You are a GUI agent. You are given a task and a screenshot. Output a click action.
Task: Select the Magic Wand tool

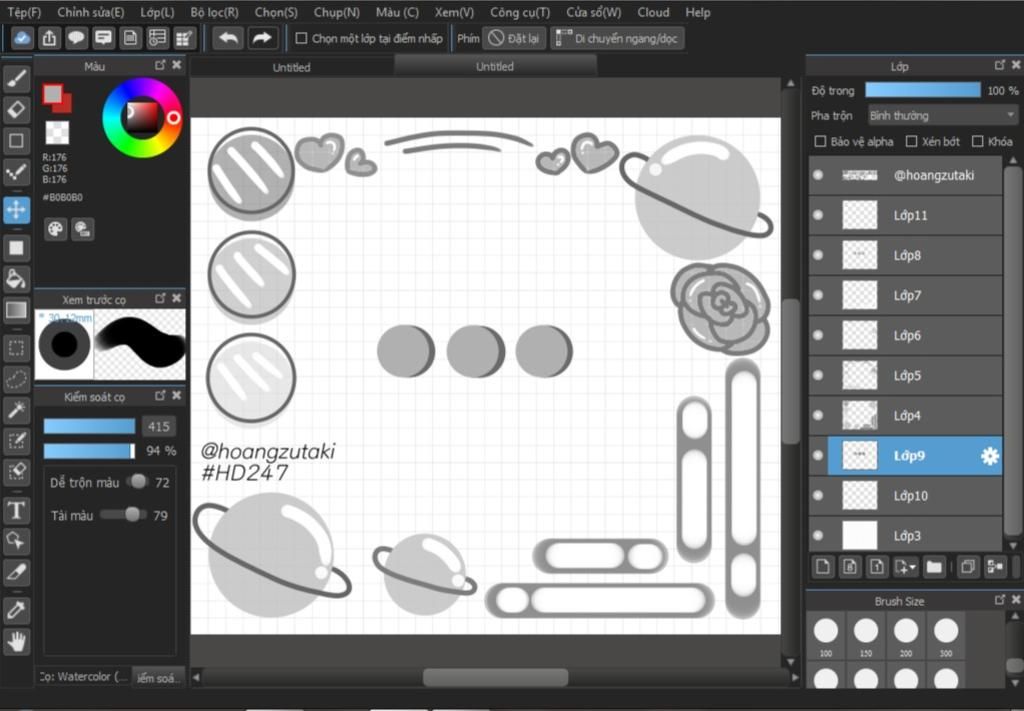(x=16, y=410)
